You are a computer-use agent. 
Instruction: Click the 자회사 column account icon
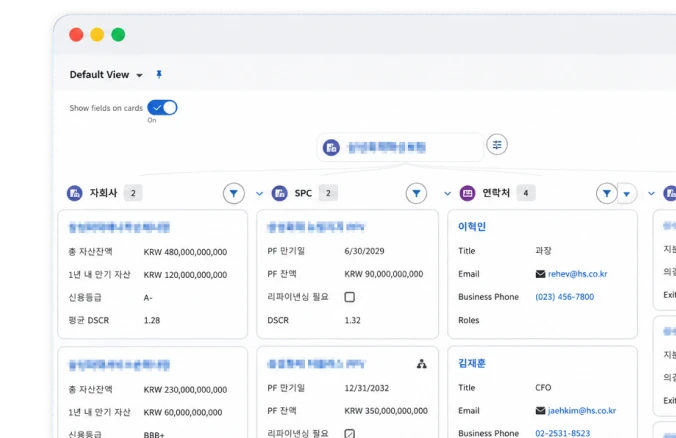pos(75,193)
